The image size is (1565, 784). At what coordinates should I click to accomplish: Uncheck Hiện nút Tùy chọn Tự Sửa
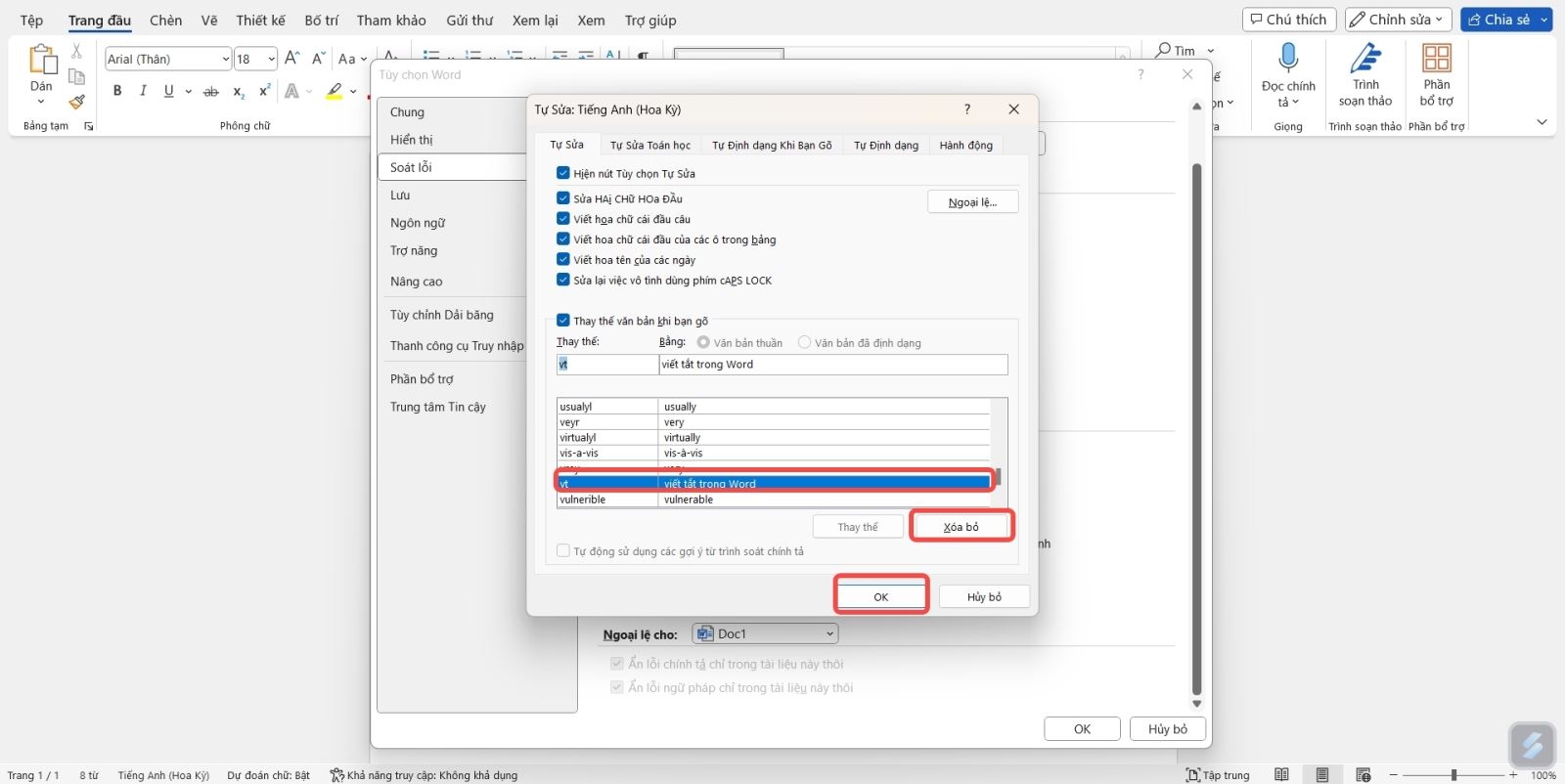563,173
